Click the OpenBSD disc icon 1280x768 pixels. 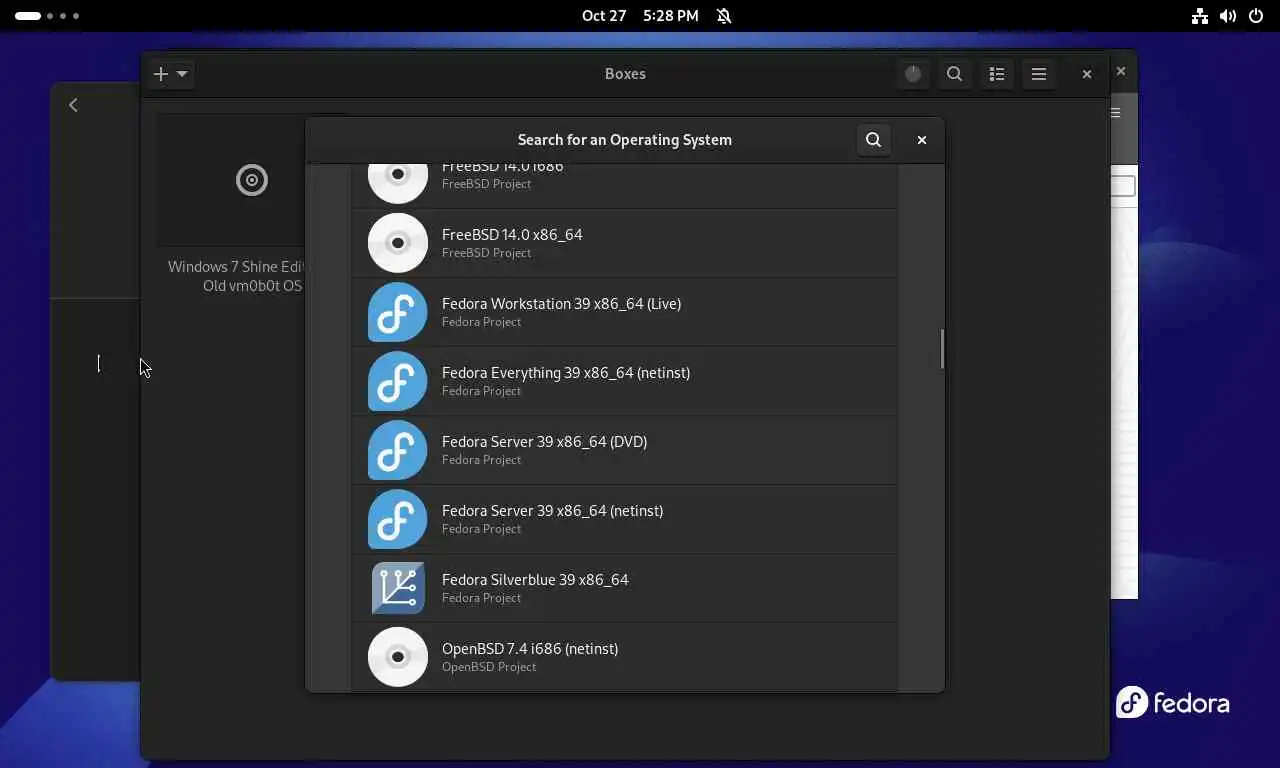[398, 657]
